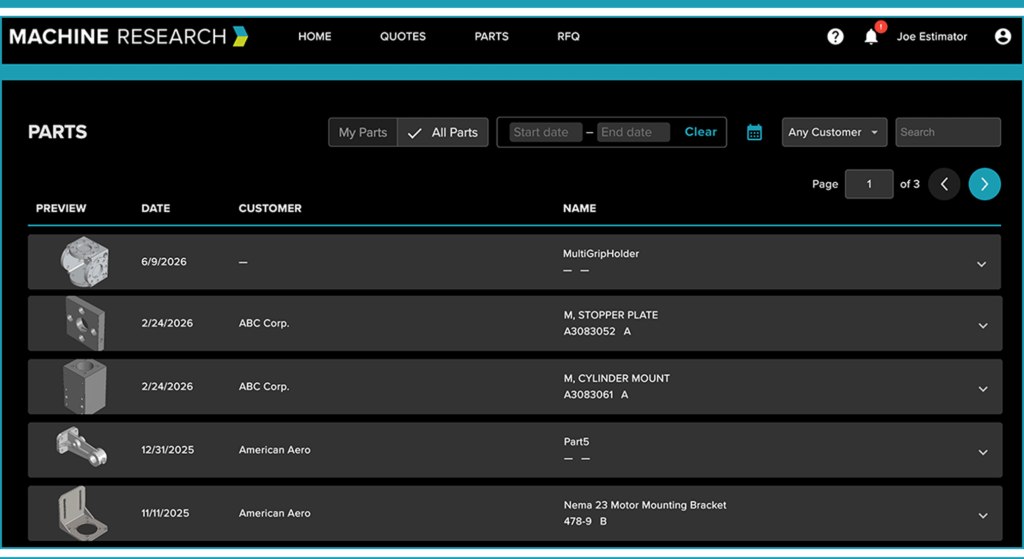
Task: Clear the date range filter
Action: [700, 132]
